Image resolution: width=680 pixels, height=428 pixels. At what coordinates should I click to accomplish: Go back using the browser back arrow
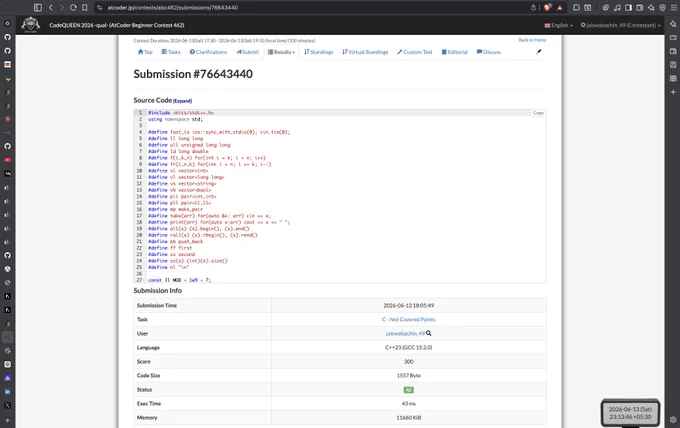coord(51,7)
